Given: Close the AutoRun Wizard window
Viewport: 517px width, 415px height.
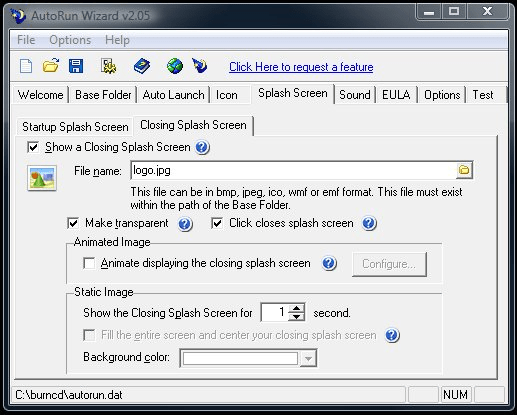Looking at the screenshot, I should pyautogui.click(x=487, y=12).
